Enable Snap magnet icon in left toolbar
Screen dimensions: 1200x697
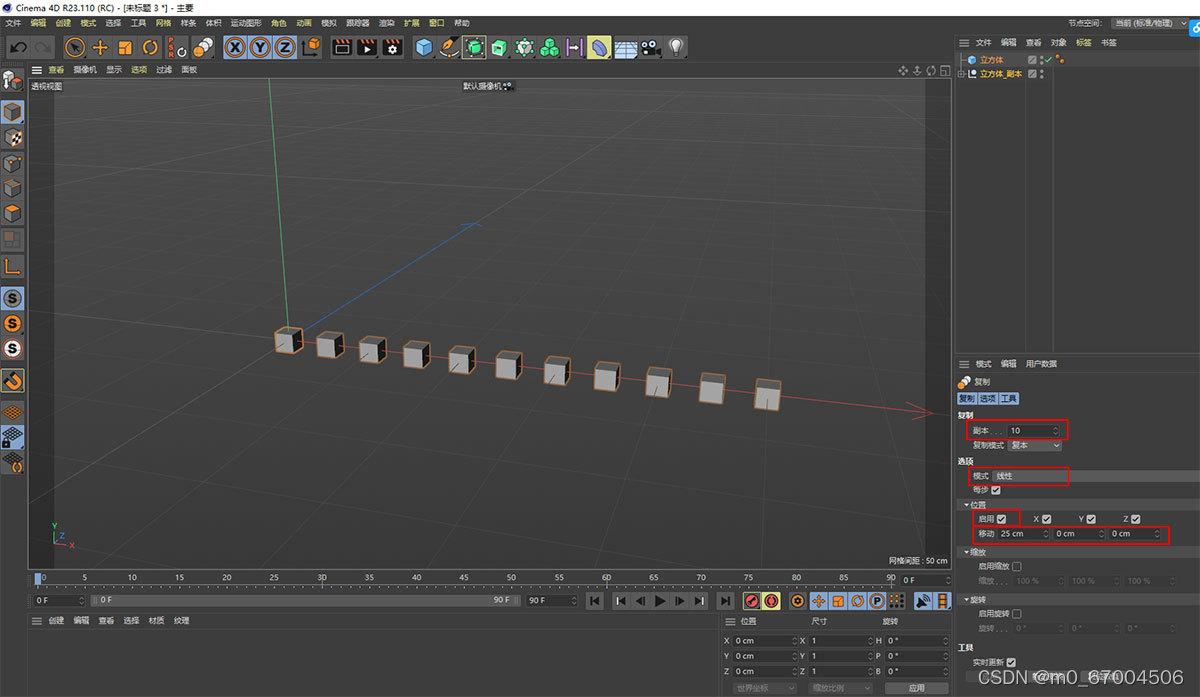[13, 381]
